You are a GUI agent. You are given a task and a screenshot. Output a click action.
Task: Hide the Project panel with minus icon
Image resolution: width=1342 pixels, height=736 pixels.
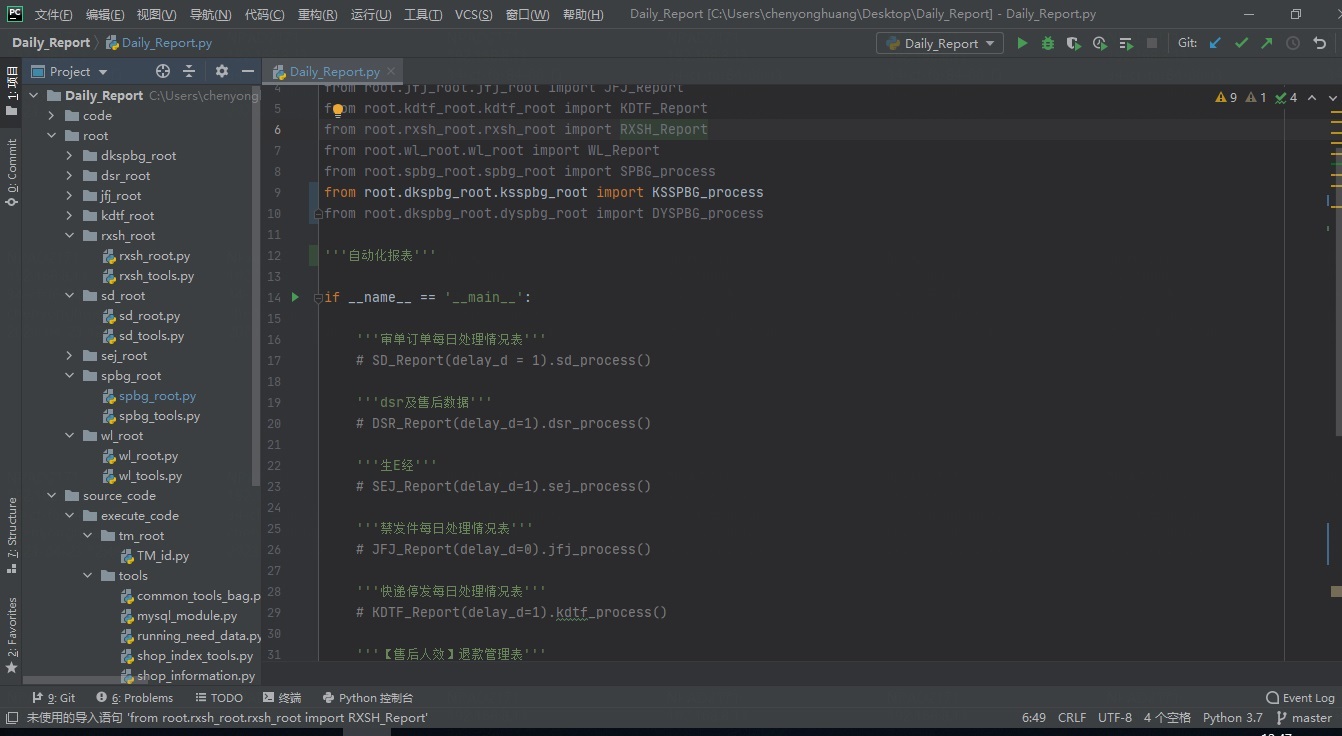pyautogui.click(x=248, y=71)
